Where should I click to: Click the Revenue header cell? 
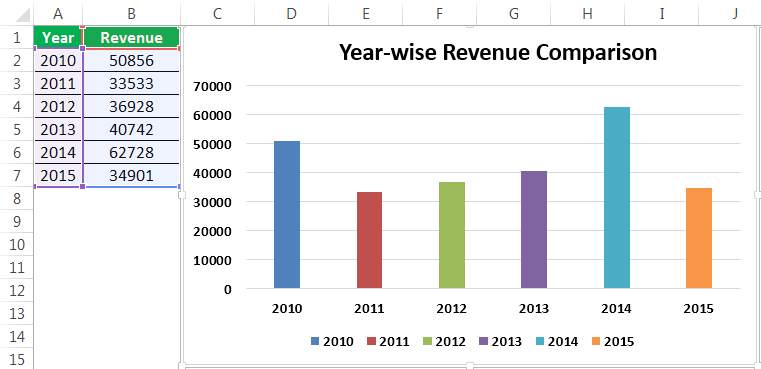coord(132,37)
